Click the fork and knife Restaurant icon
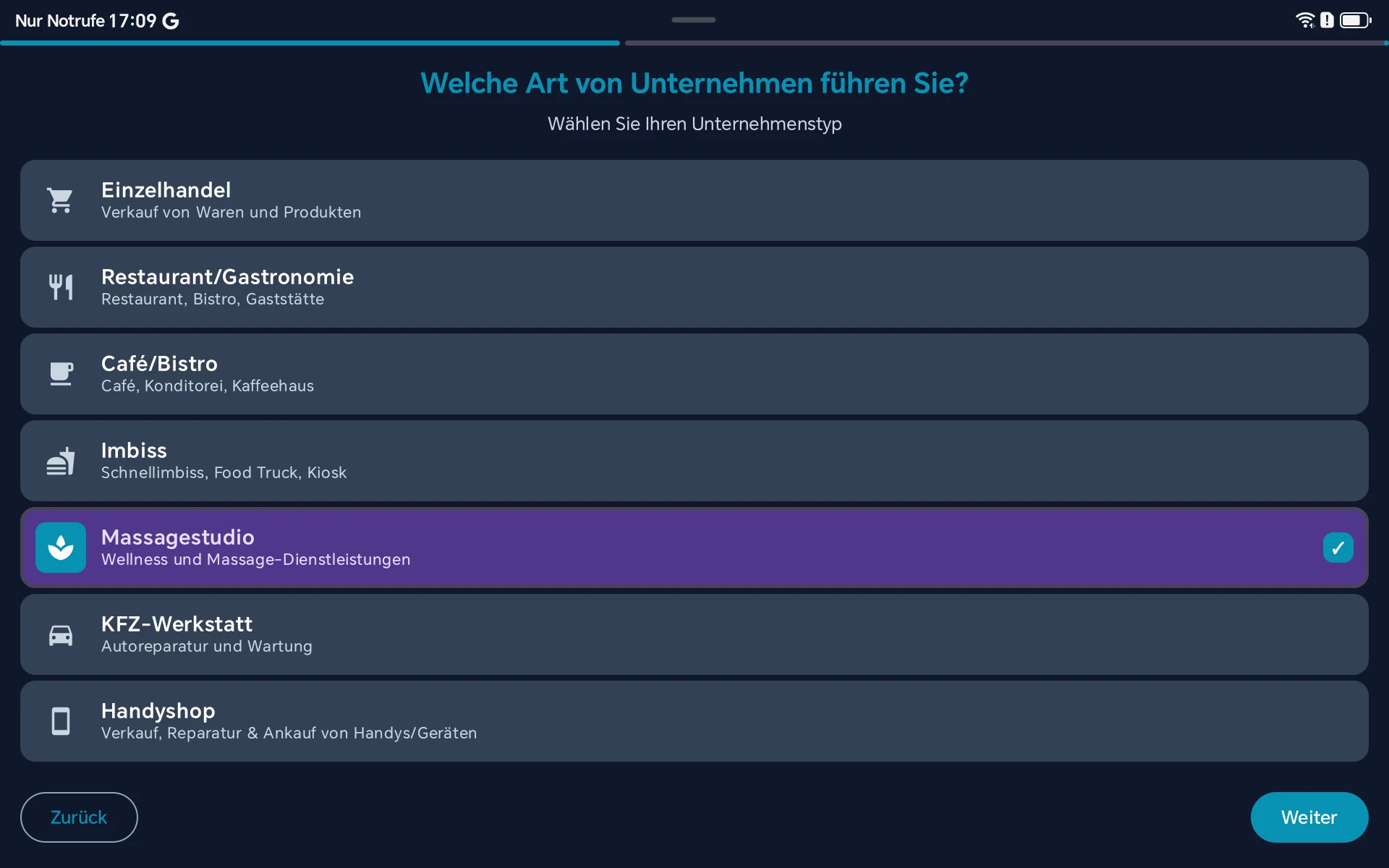 tap(61, 287)
